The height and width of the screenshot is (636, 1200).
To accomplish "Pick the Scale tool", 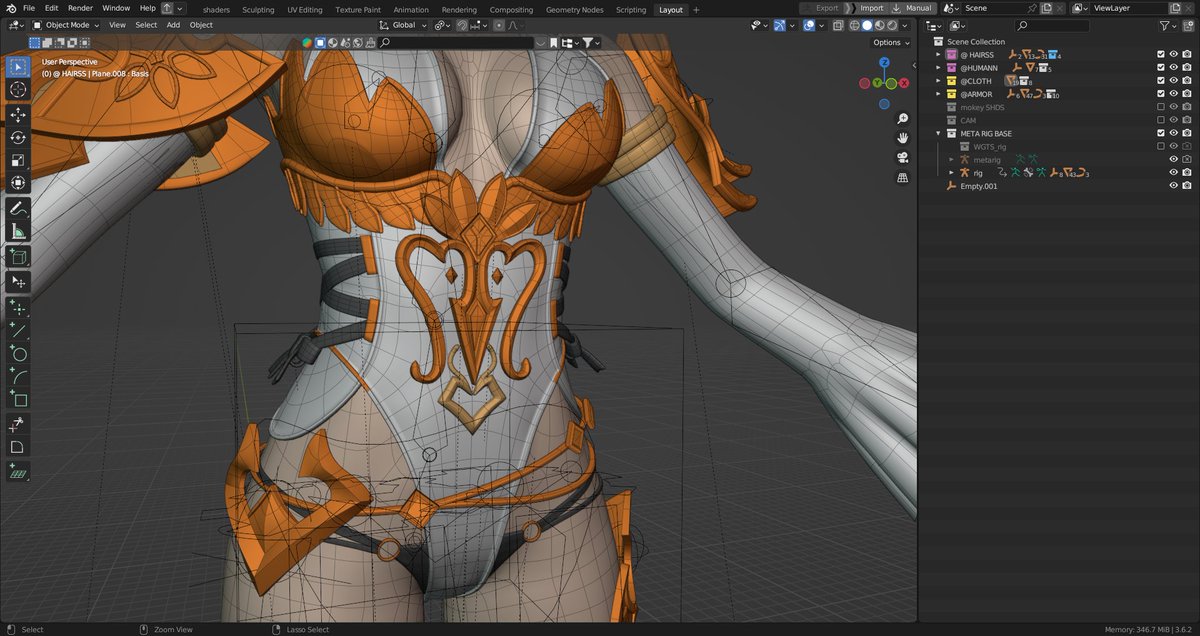I will tap(18, 160).
